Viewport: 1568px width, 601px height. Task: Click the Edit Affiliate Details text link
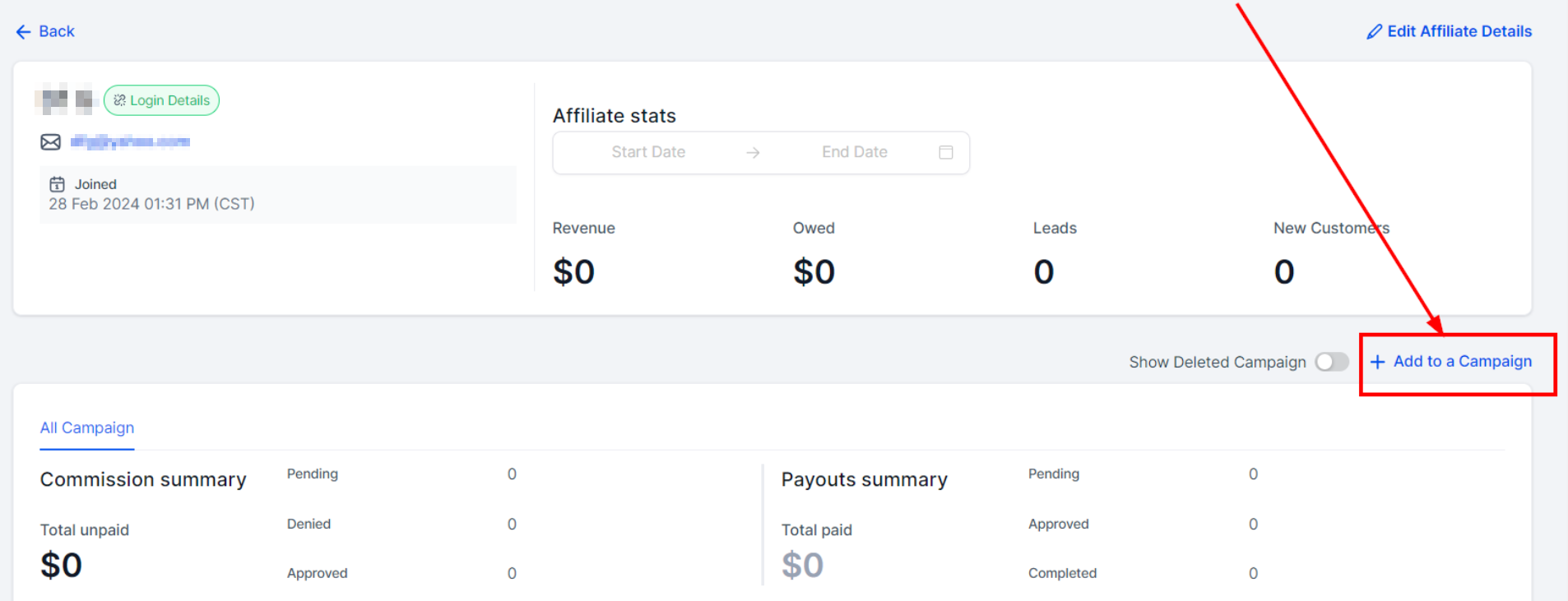(x=1459, y=31)
